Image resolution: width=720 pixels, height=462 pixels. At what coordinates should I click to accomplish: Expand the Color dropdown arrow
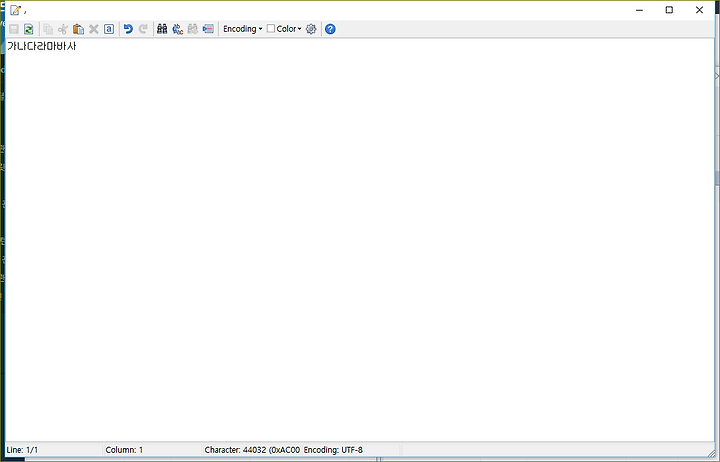point(299,29)
